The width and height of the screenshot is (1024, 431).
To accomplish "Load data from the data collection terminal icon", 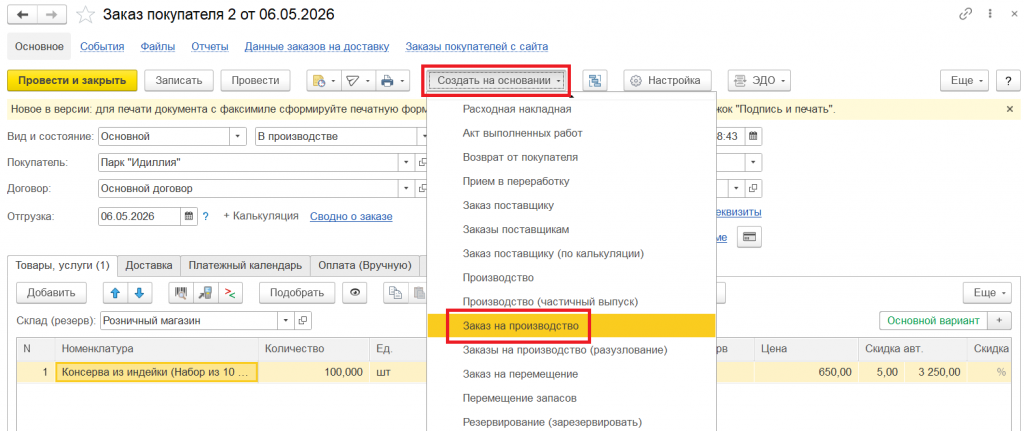I will point(205,293).
